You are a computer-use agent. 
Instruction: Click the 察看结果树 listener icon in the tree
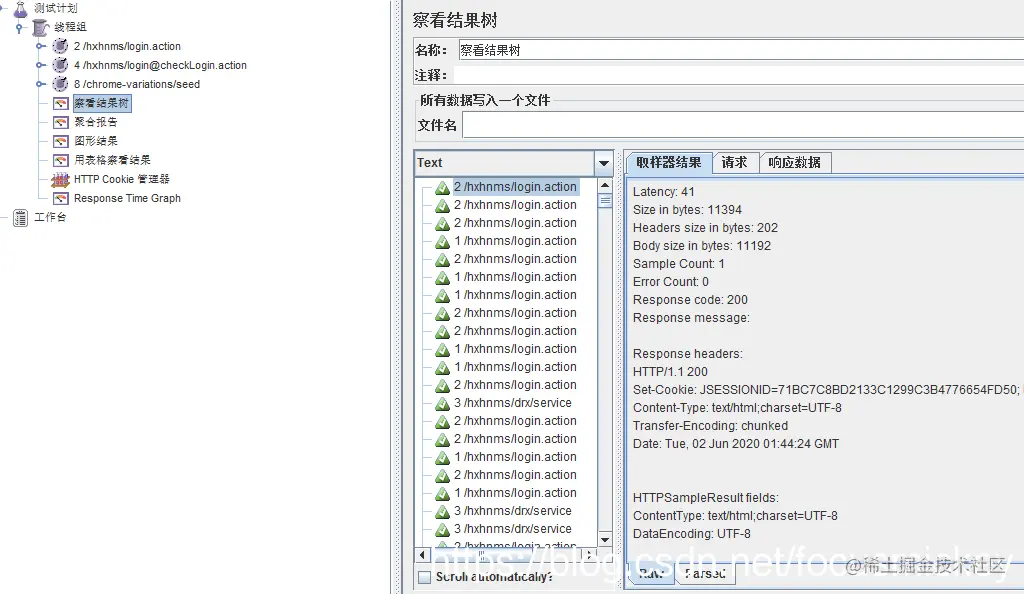pos(61,103)
